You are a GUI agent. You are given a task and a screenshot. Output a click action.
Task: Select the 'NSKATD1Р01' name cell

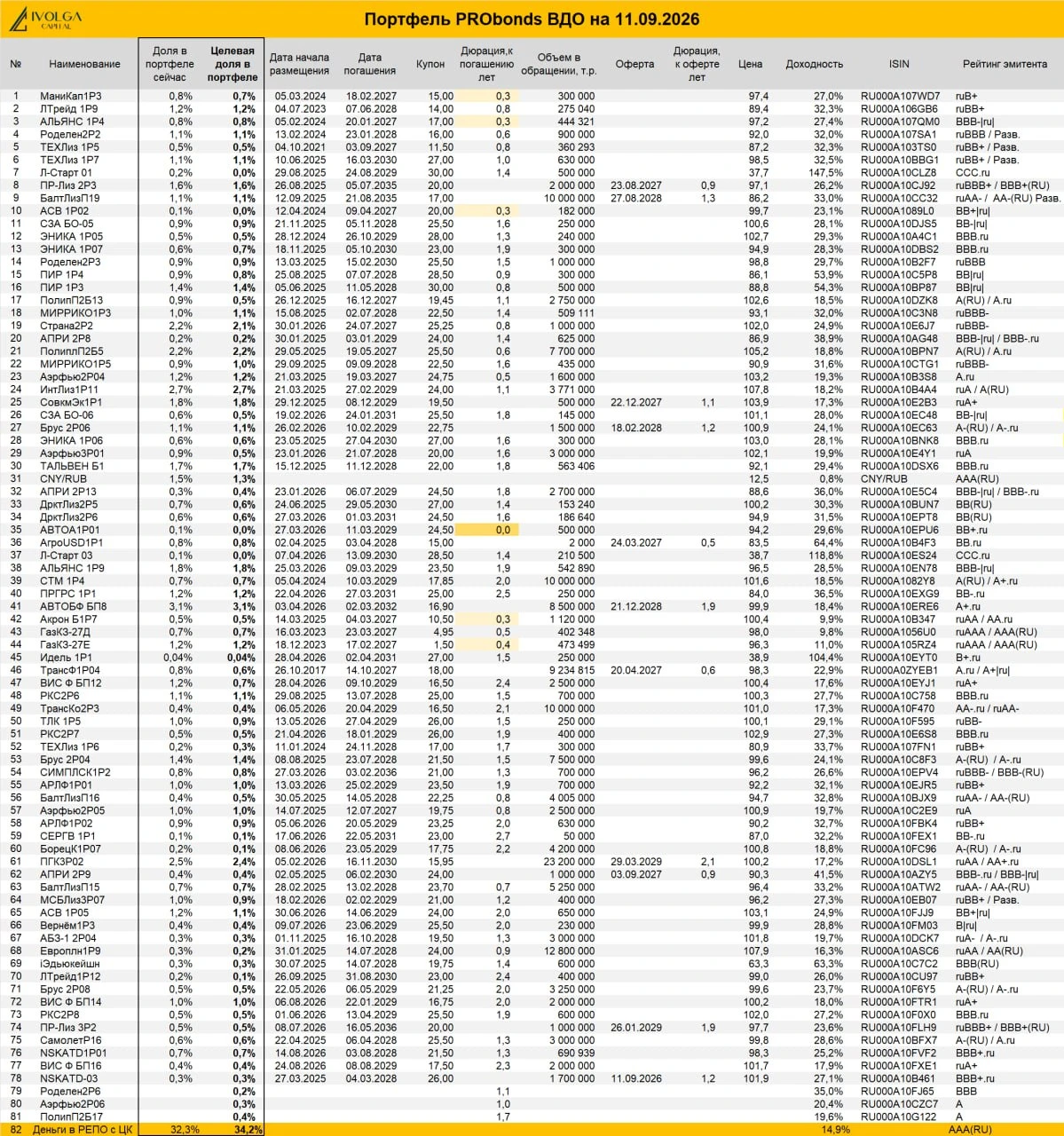coord(74,1053)
